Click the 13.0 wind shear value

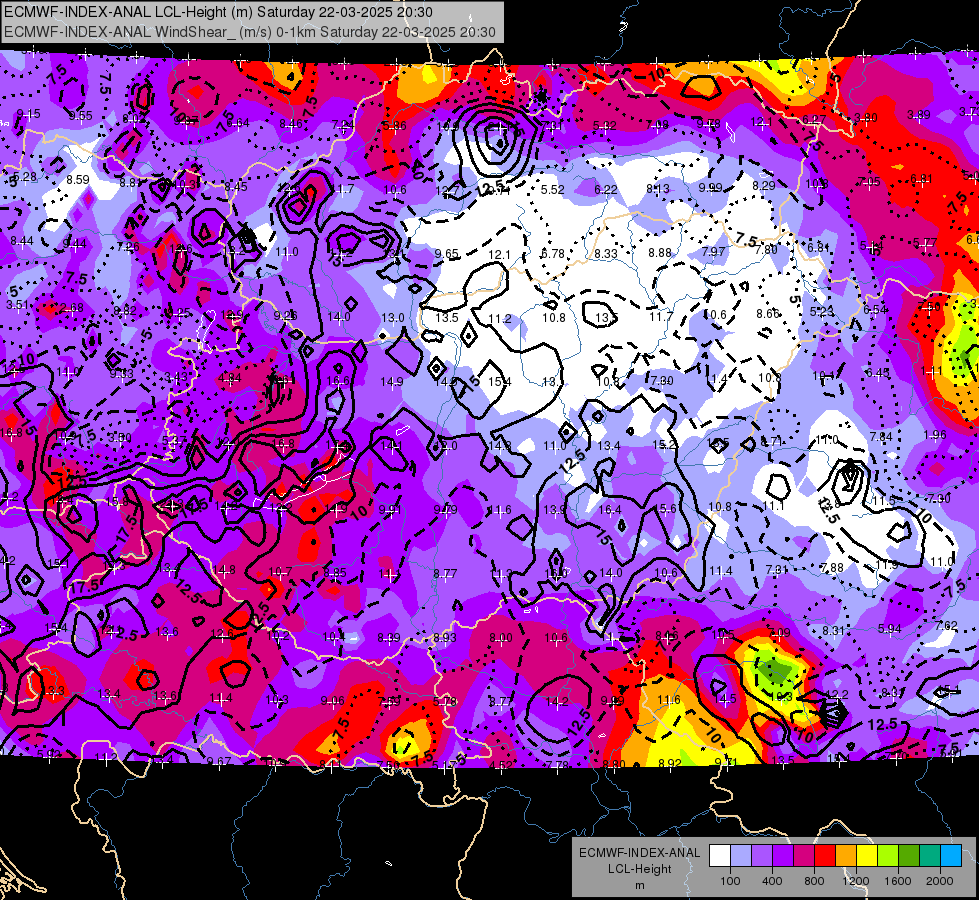click(x=393, y=317)
